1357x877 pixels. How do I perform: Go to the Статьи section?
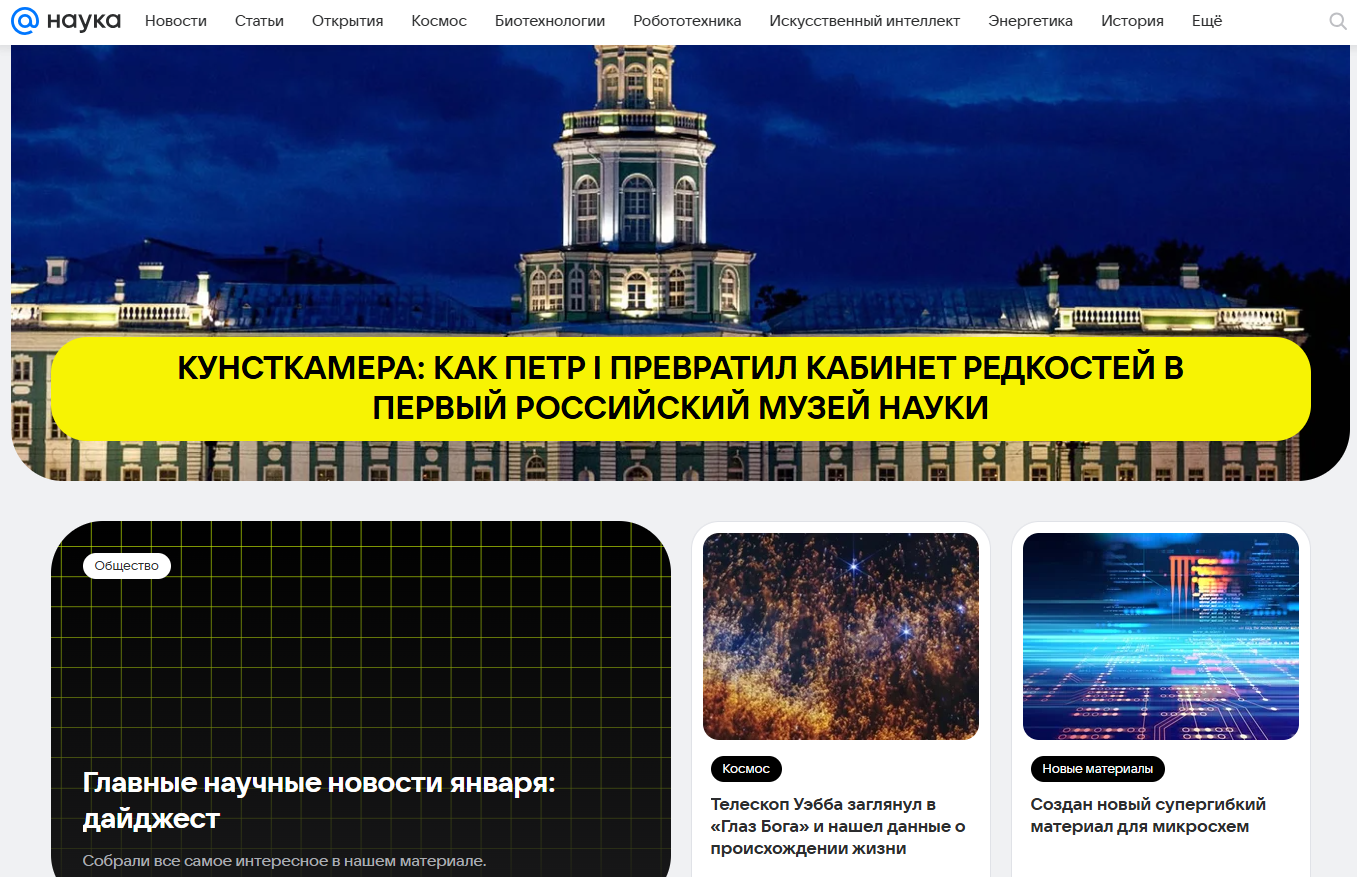pyautogui.click(x=259, y=21)
